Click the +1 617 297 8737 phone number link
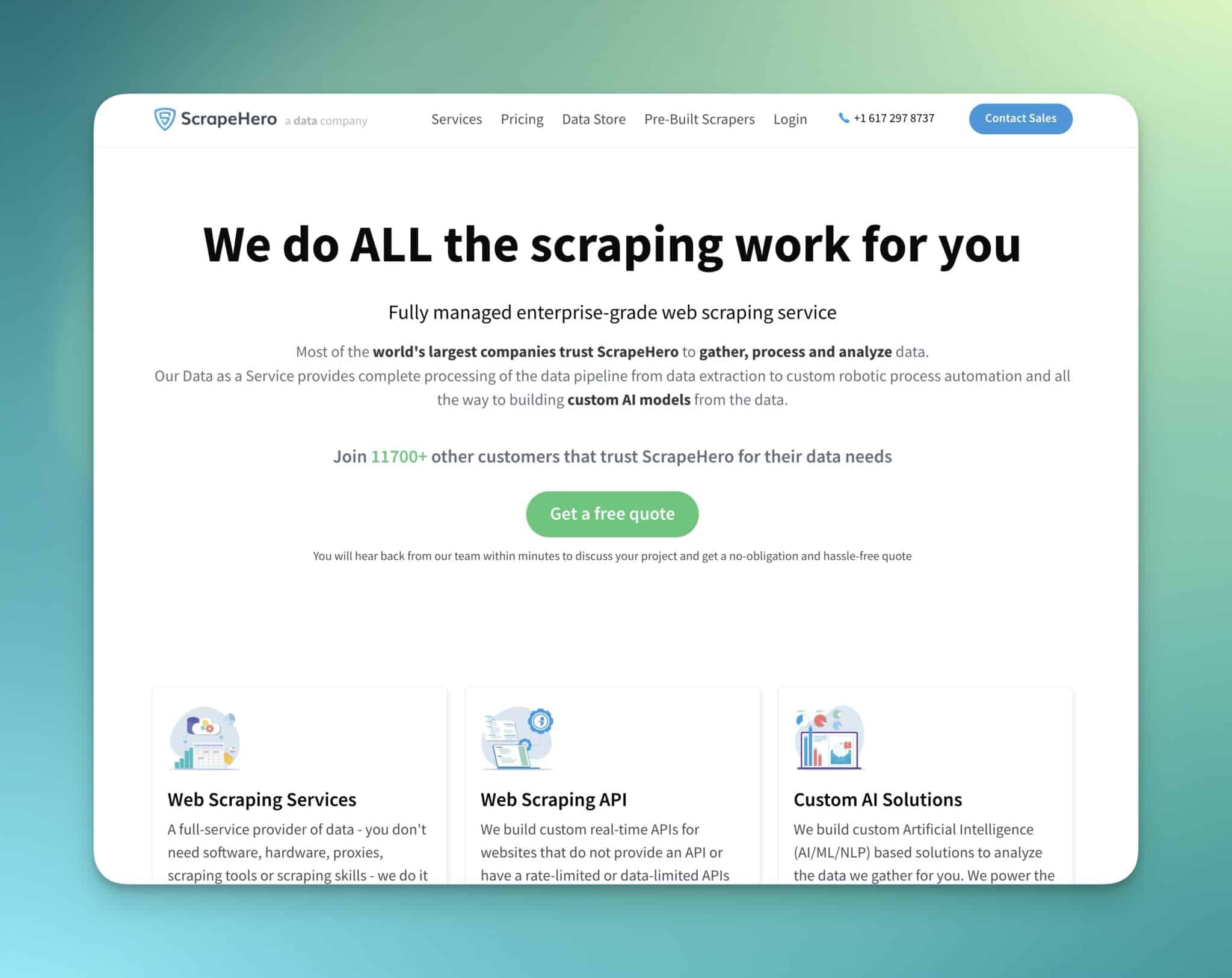Screen dimensions: 1232x978 point(885,118)
